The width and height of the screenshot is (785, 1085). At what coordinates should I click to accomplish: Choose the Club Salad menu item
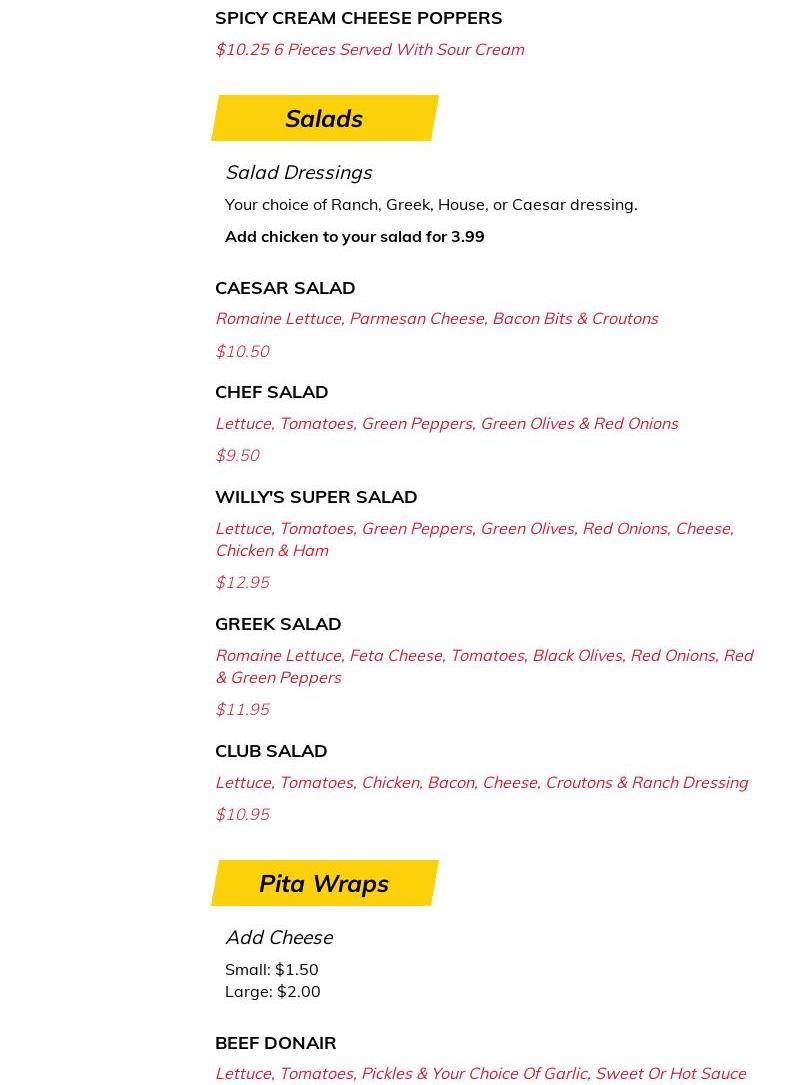click(271, 750)
